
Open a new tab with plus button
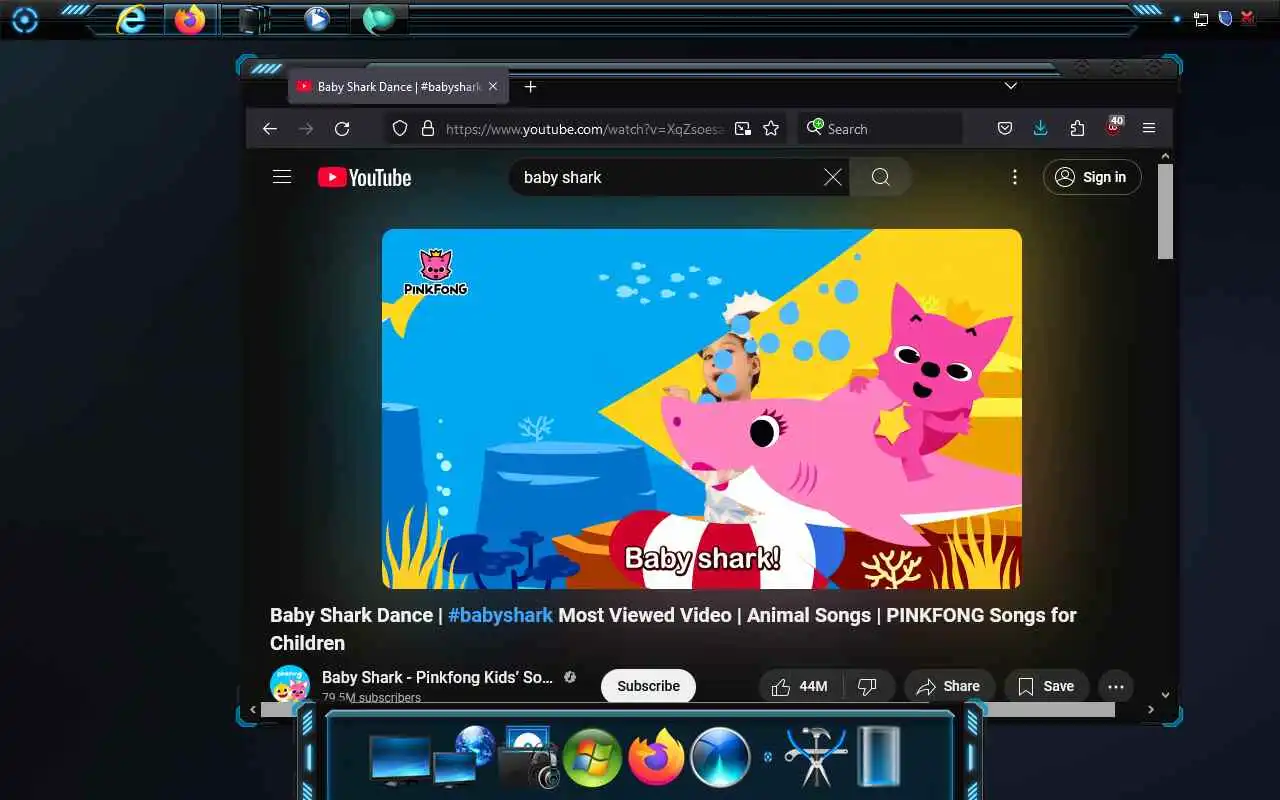pos(531,87)
